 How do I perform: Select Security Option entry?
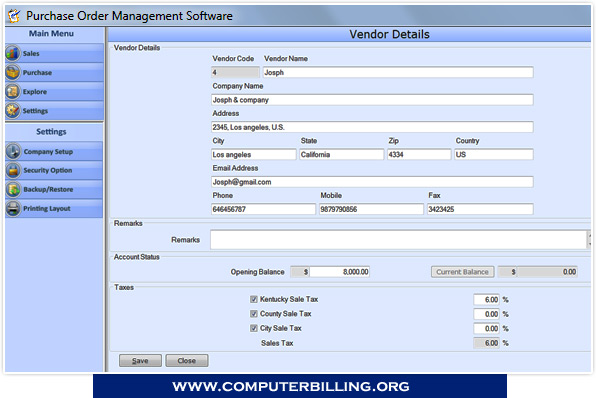tap(54, 170)
